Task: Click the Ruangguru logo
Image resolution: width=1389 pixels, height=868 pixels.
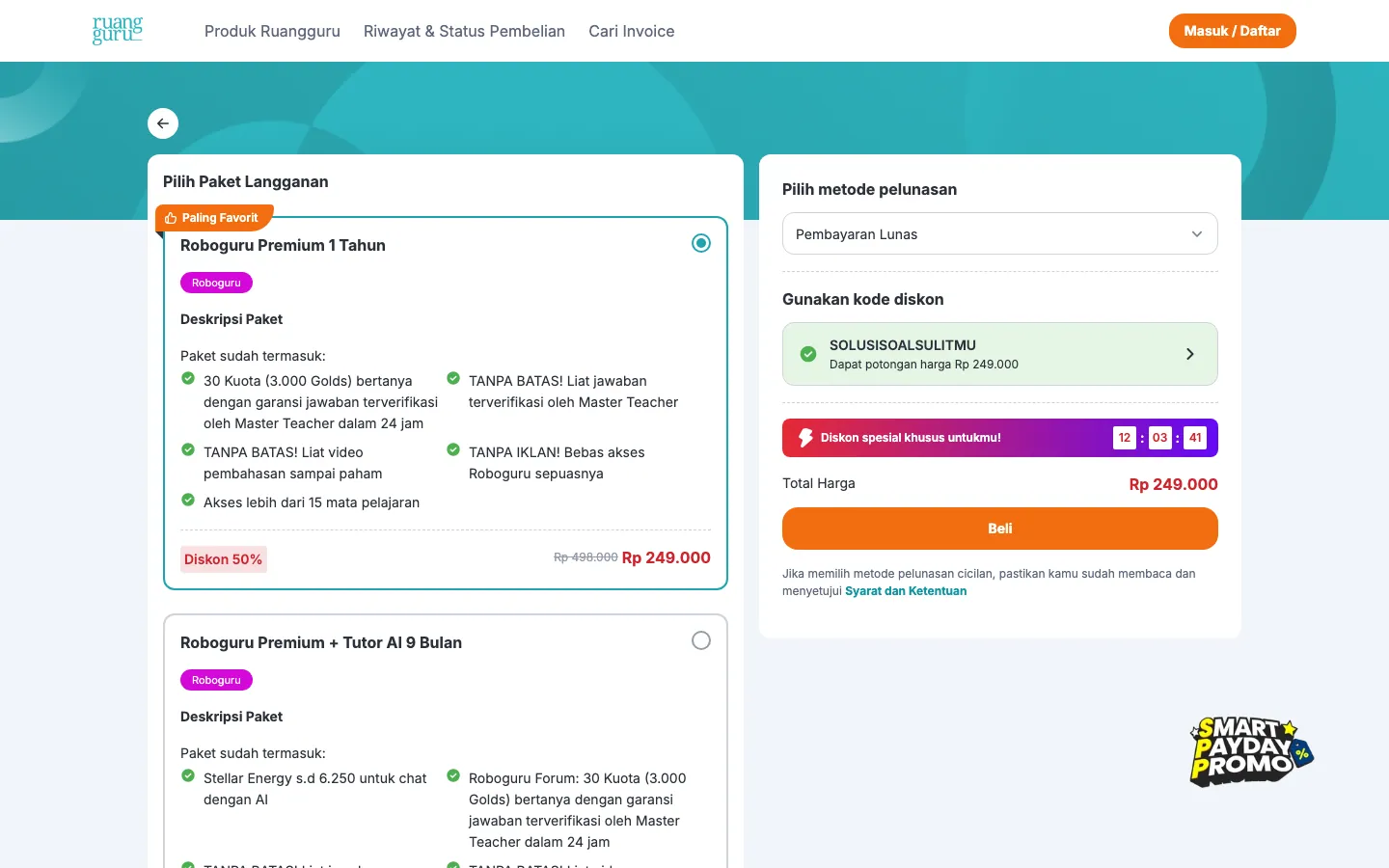Action: (118, 30)
